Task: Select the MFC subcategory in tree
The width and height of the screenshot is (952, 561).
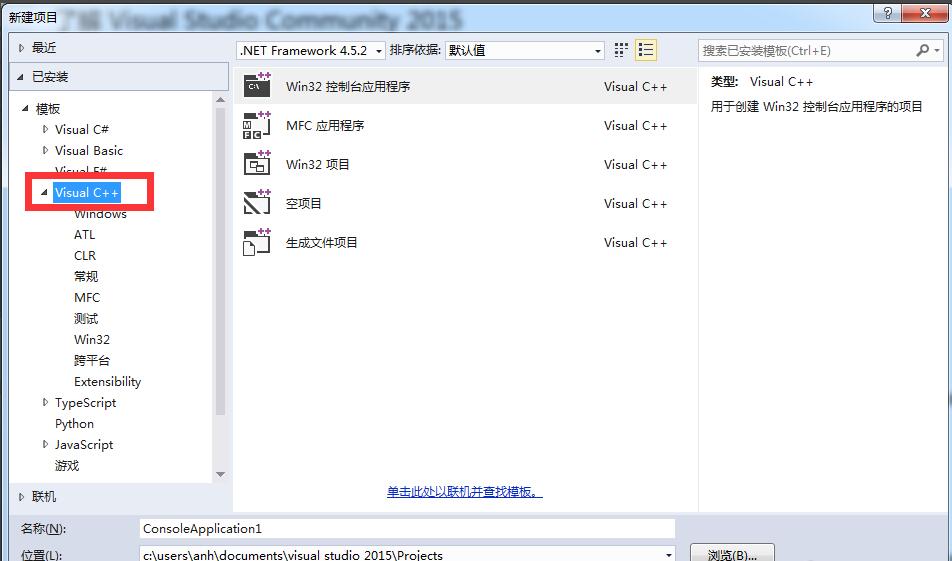Action: (x=87, y=298)
